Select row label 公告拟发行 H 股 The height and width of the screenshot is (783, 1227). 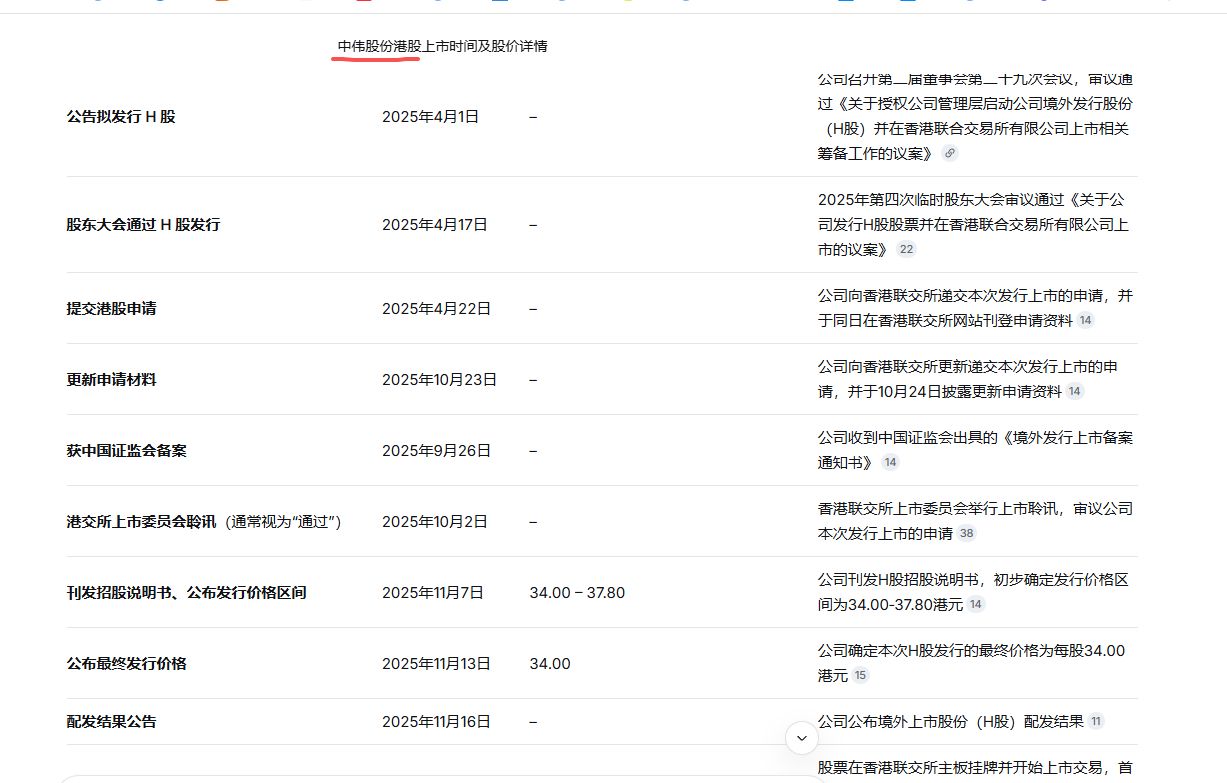[x=121, y=116]
